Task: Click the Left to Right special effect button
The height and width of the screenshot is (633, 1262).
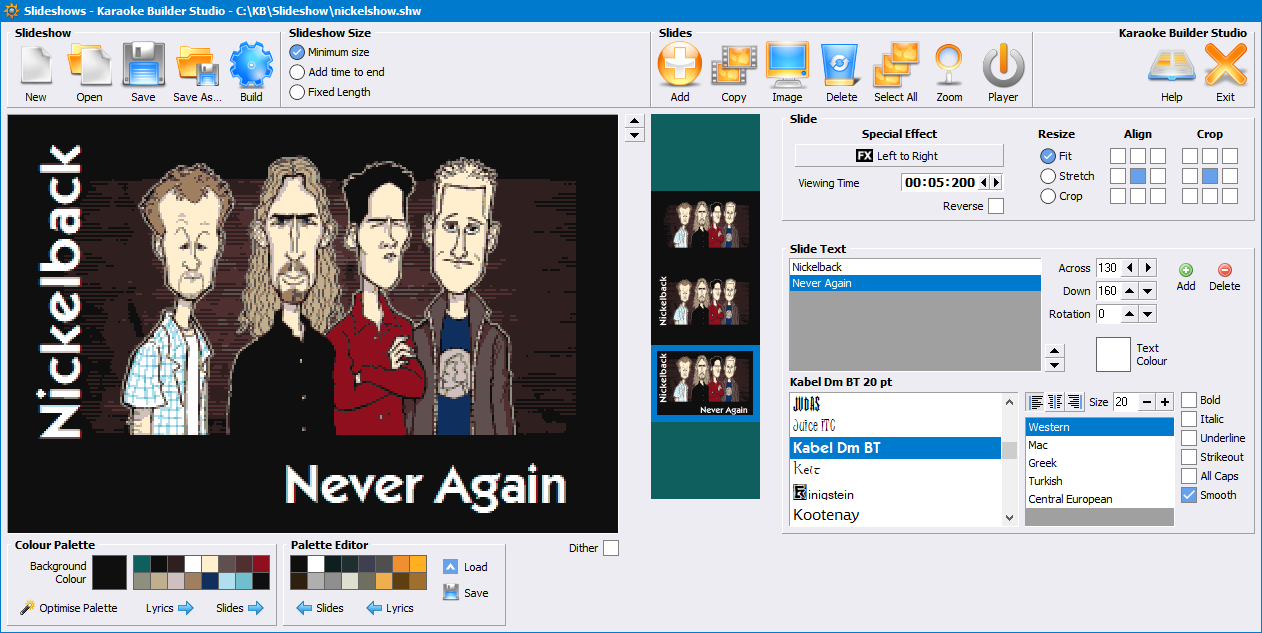Action: point(899,156)
